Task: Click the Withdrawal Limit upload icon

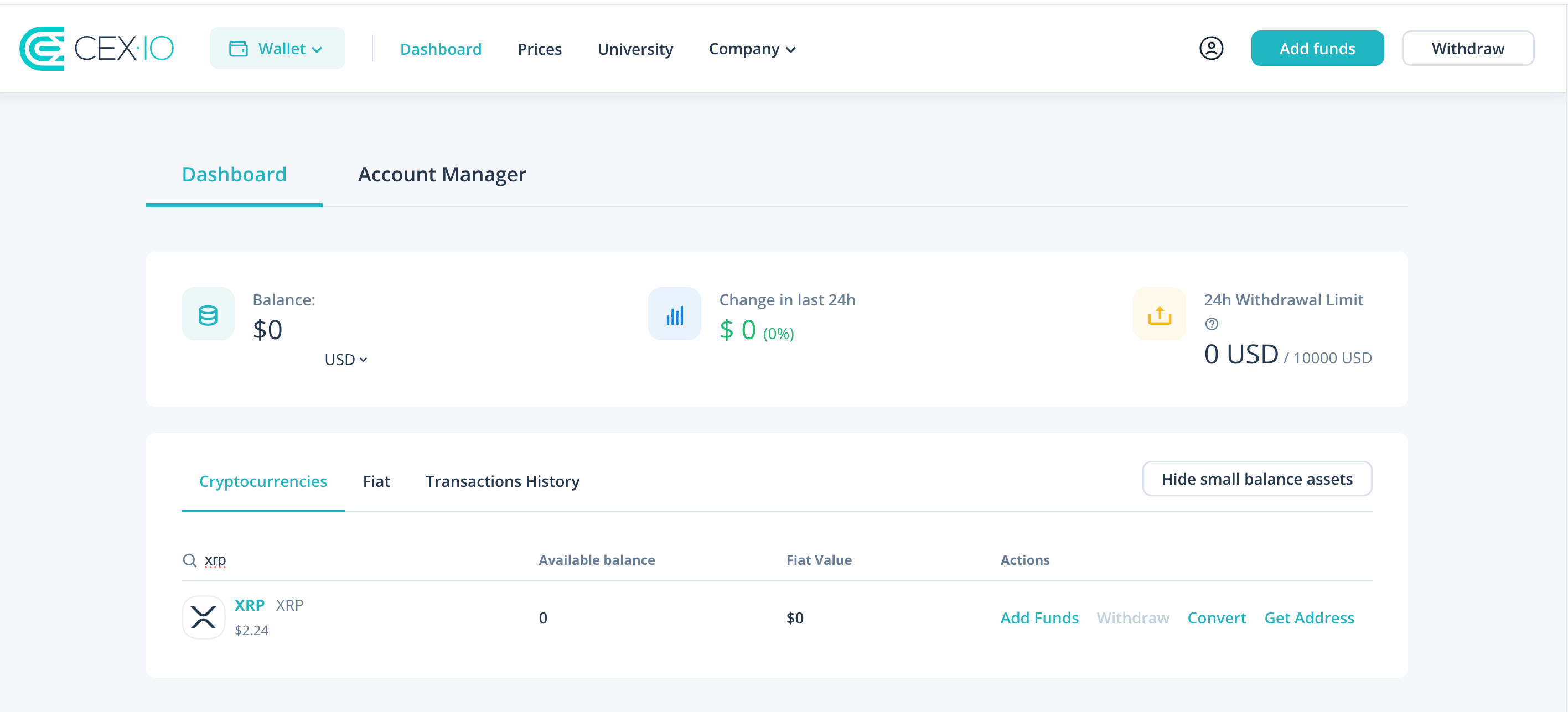Action: pyautogui.click(x=1159, y=314)
